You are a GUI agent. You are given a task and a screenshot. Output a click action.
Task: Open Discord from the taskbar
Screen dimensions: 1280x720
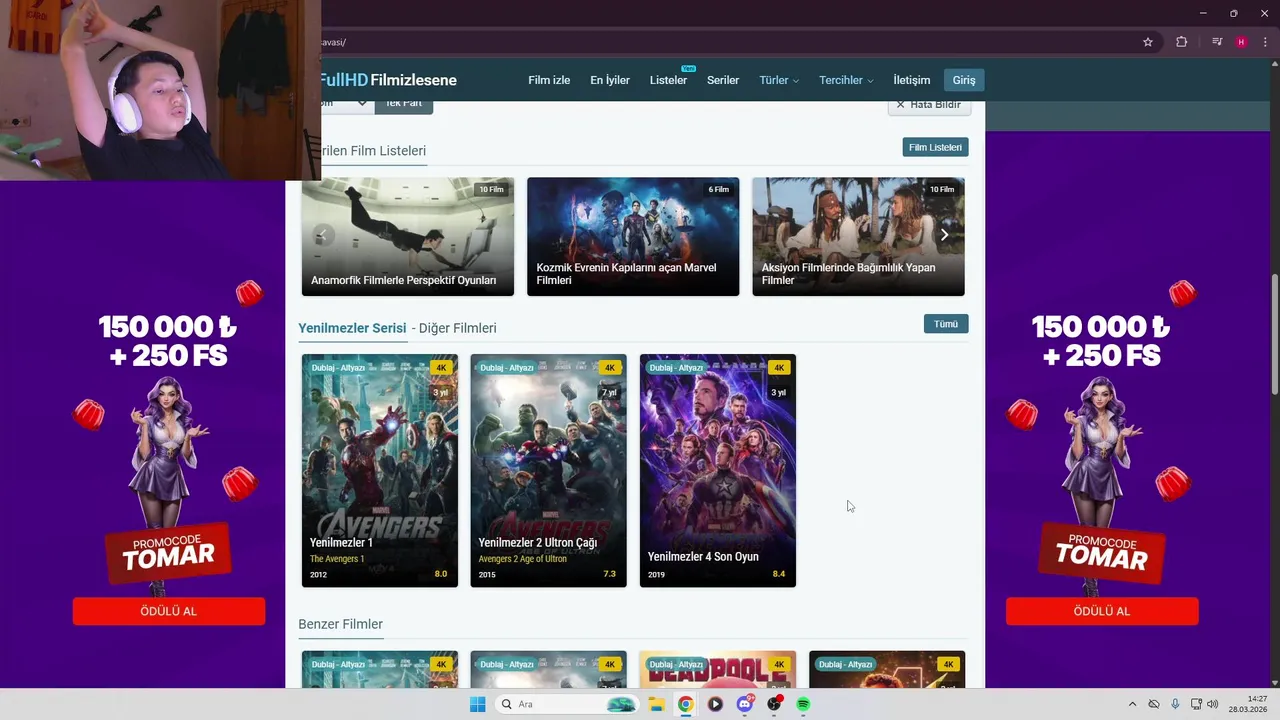[744, 704]
